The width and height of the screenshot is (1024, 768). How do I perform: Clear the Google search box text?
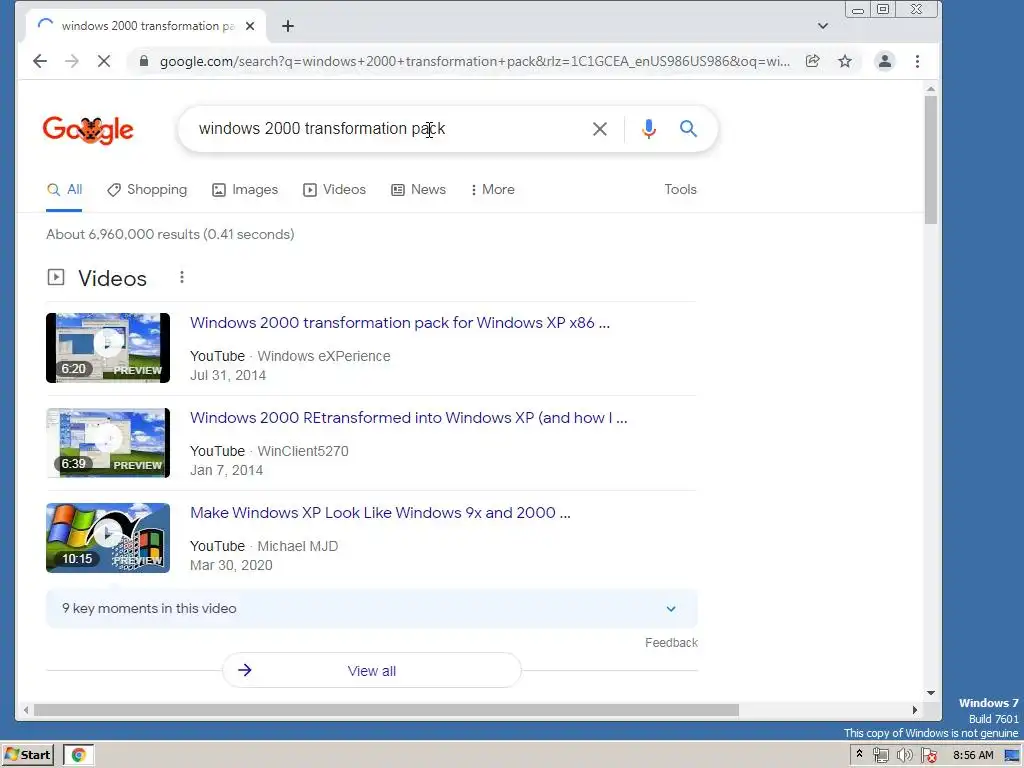(x=600, y=129)
